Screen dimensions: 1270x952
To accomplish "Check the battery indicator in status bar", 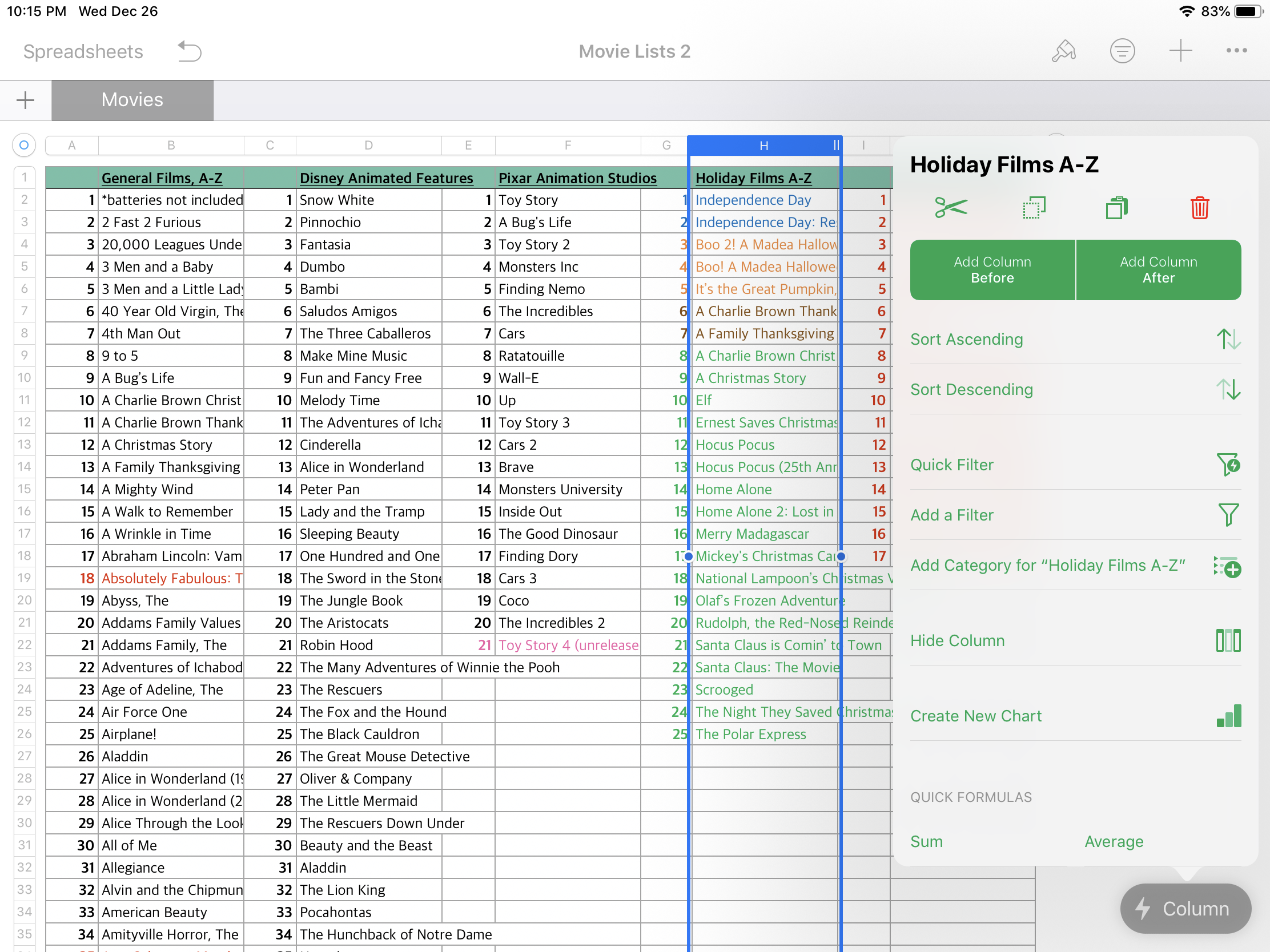I will pos(1249,11).
